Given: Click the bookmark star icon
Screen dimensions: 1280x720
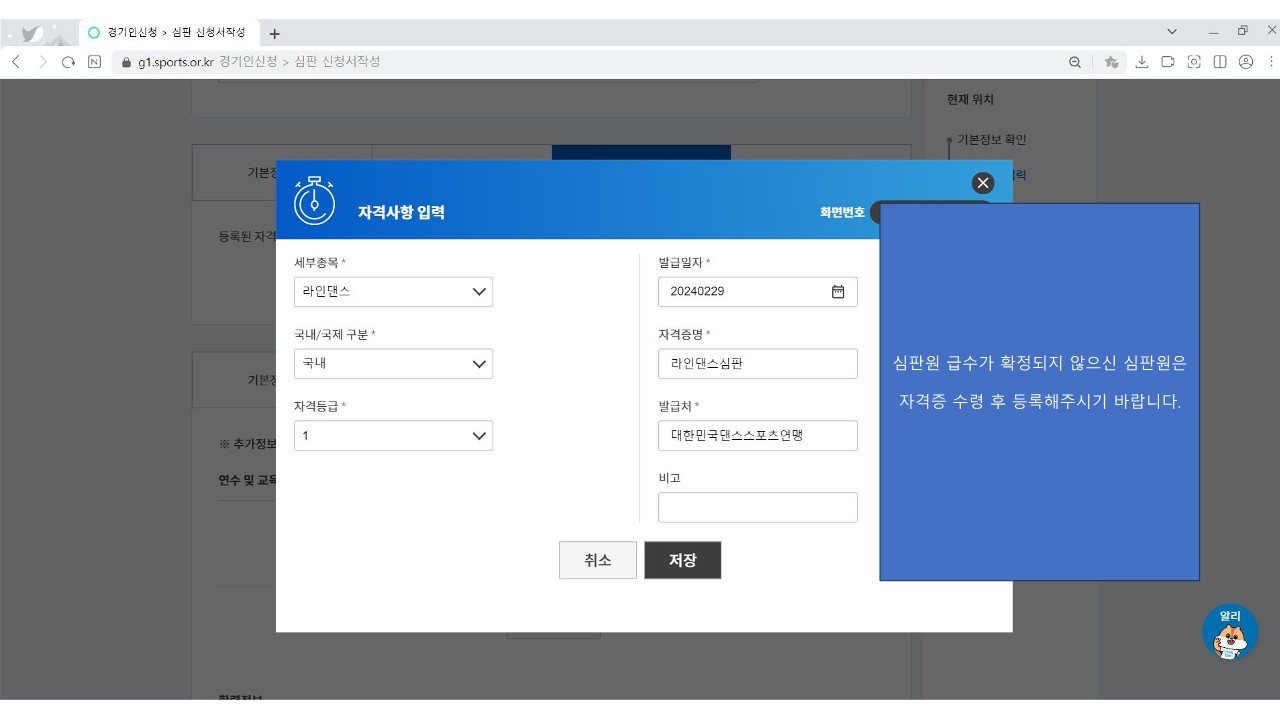Looking at the screenshot, I should pyautogui.click(x=1111, y=62).
